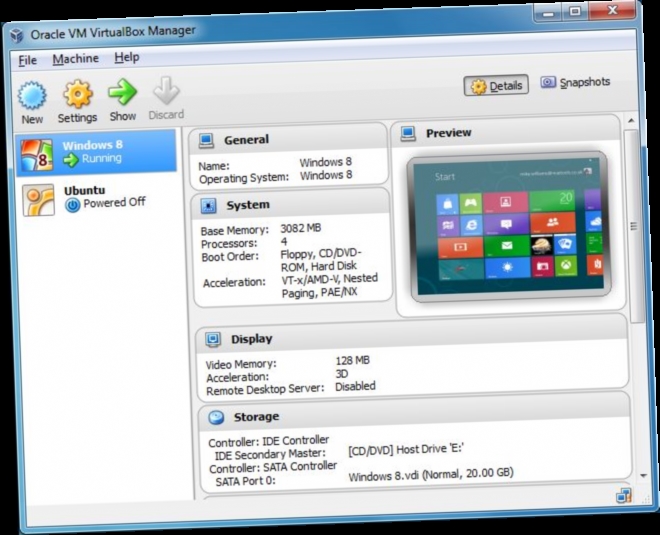This screenshot has width=660, height=535.
Task: Open the Machine menu
Action: 76,59
